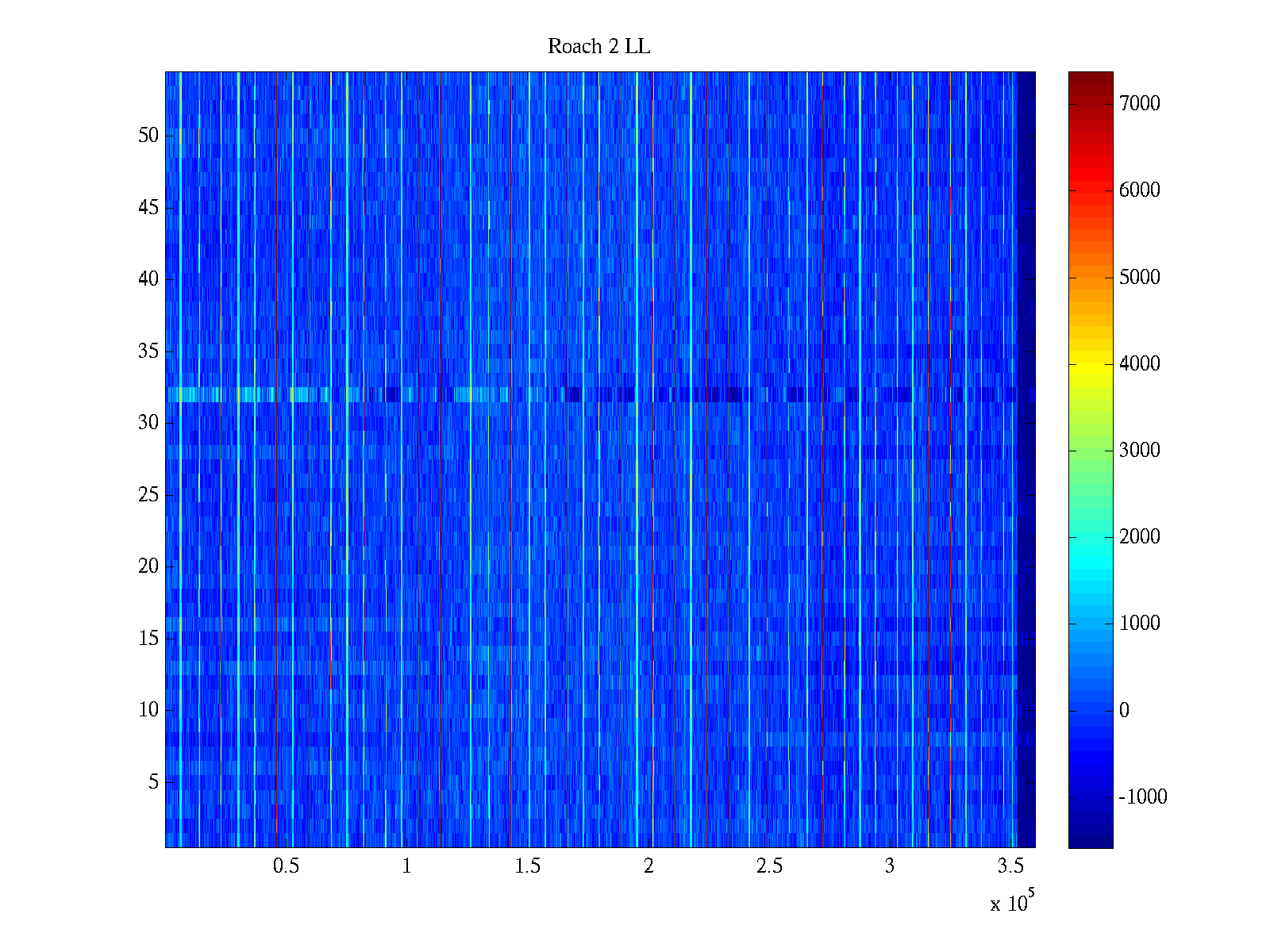The image size is (1270, 952).
Task: Click the x-axis tick label 1.5
Action: [x=527, y=866]
